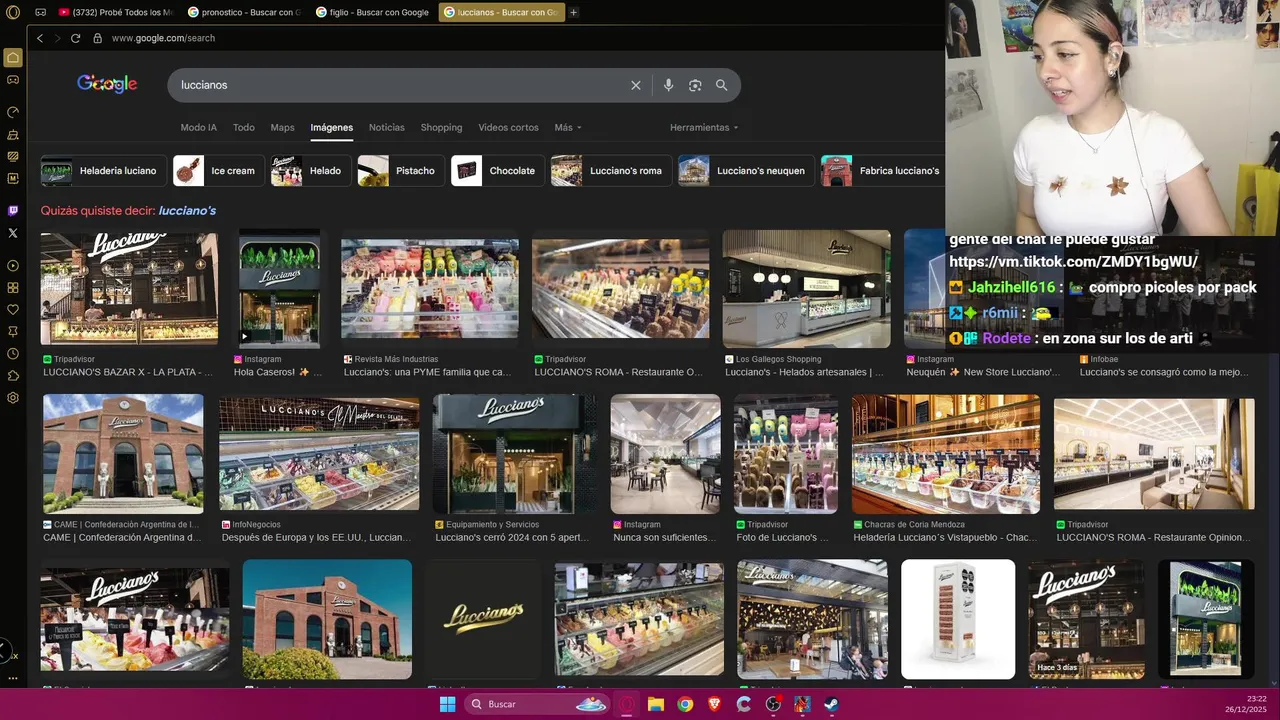This screenshot has height=720, width=1280.
Task: Open Windows Start menu
Action: click(x=448, y=704)
